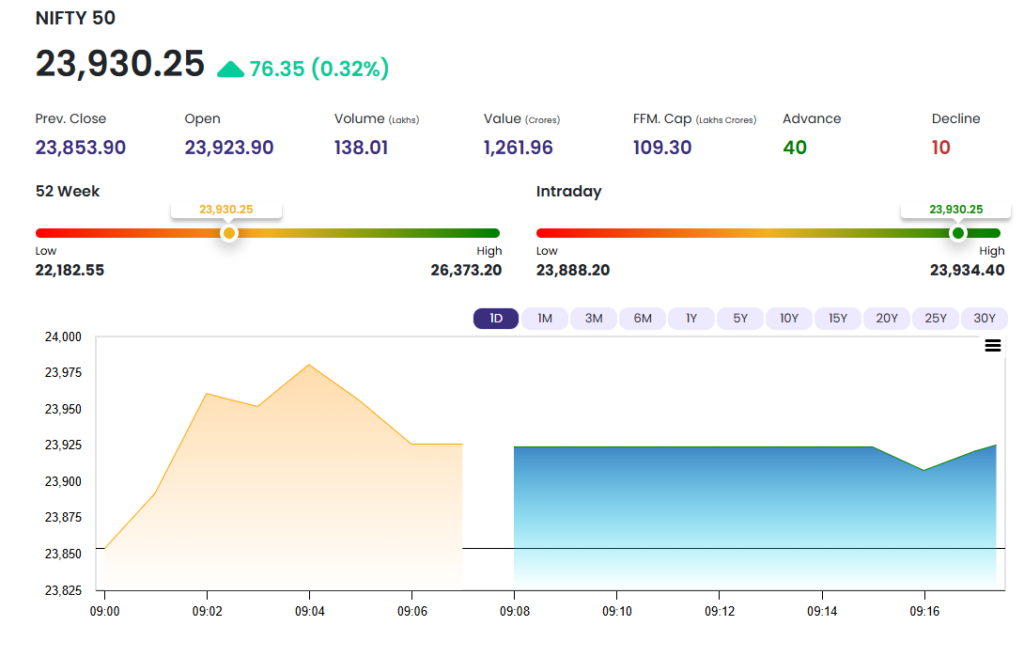This screenshot has height=657, width=1024.
Task: Pick the 15Y time range
Action: pyautogui.click(x=838, y=318)
